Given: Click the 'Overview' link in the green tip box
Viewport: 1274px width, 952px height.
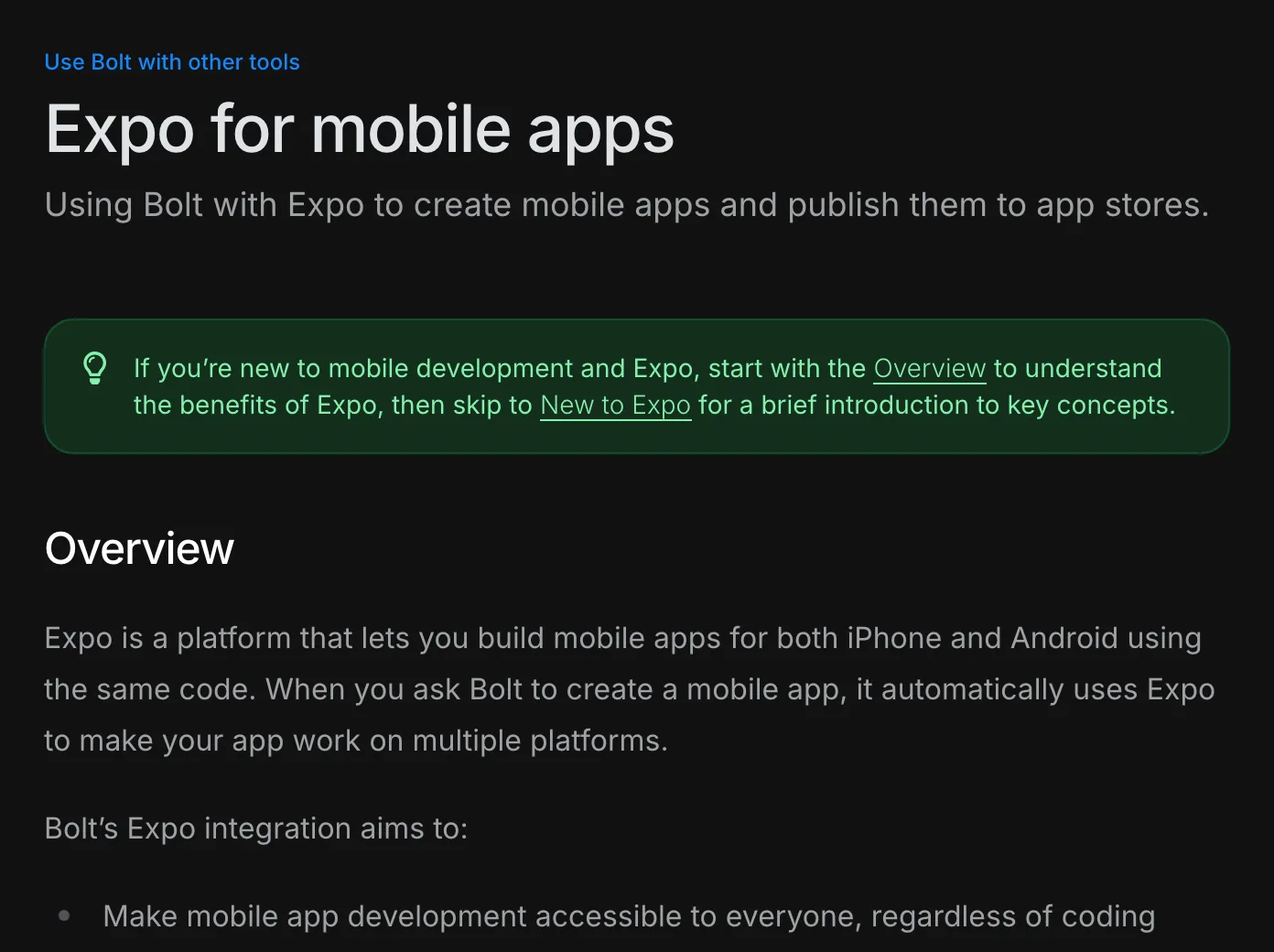Looking at the screenshot, I should pyautogui.click(x=929, y=368).
